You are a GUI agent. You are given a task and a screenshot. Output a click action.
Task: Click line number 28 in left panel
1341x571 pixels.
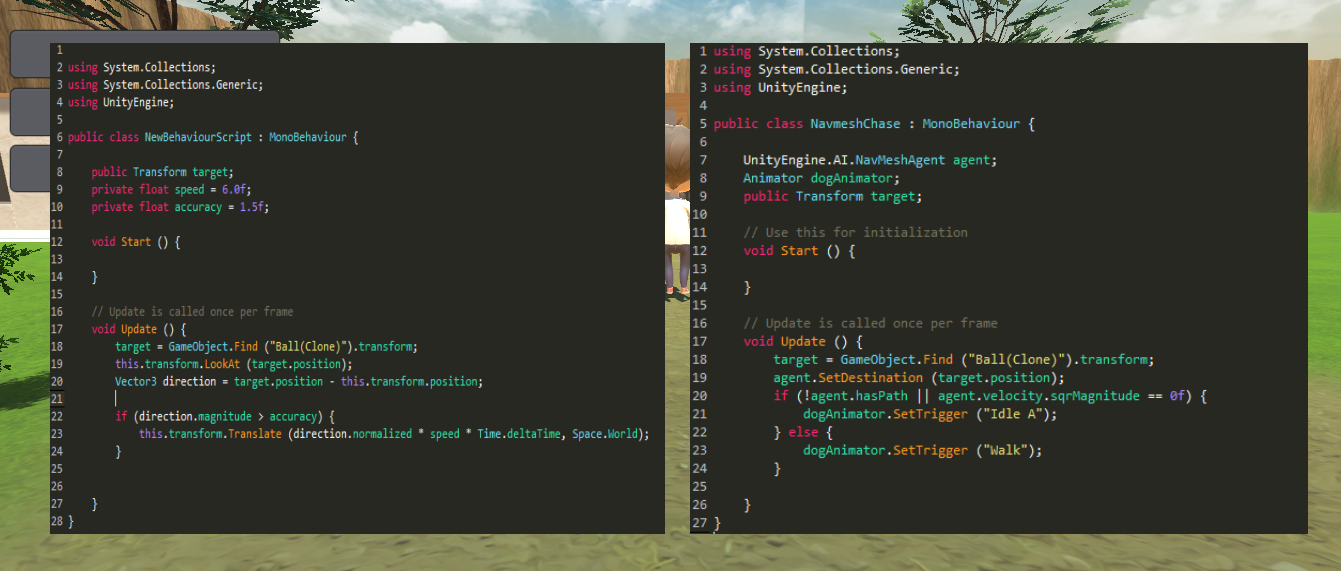(57, 521)
